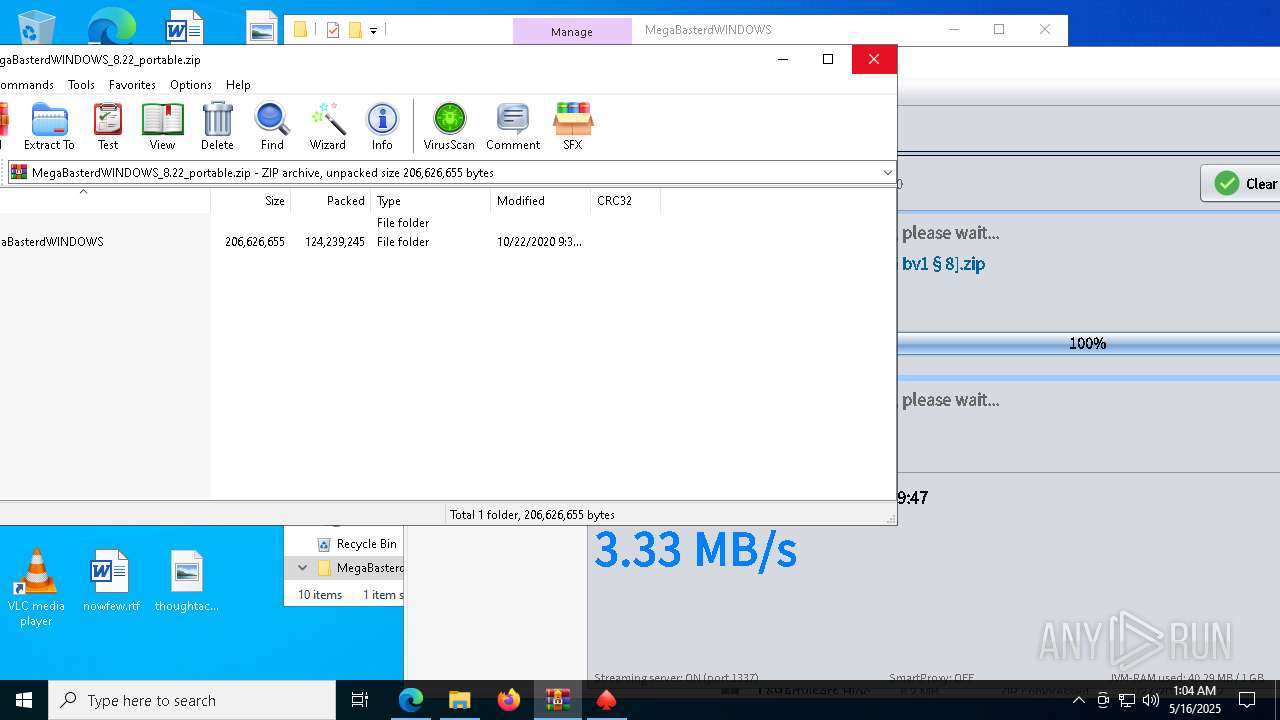Switch to WinRAR taskbar button

point(558,700)
